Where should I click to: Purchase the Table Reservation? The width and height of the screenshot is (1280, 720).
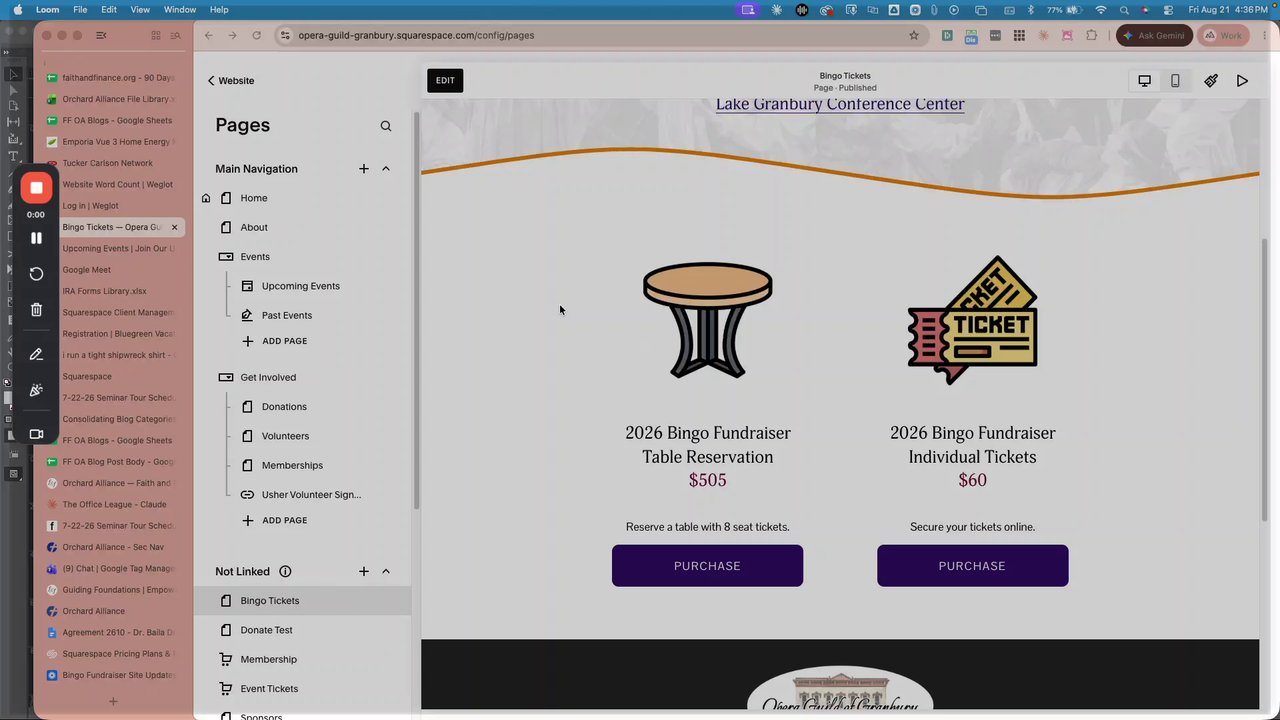(707, 566)
